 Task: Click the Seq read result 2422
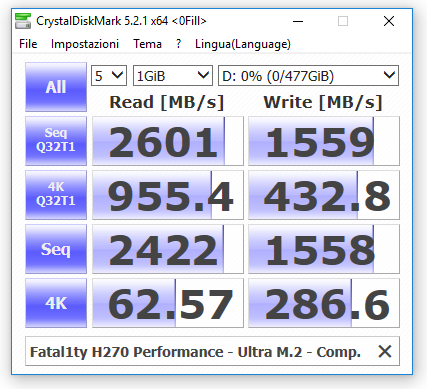168,249
